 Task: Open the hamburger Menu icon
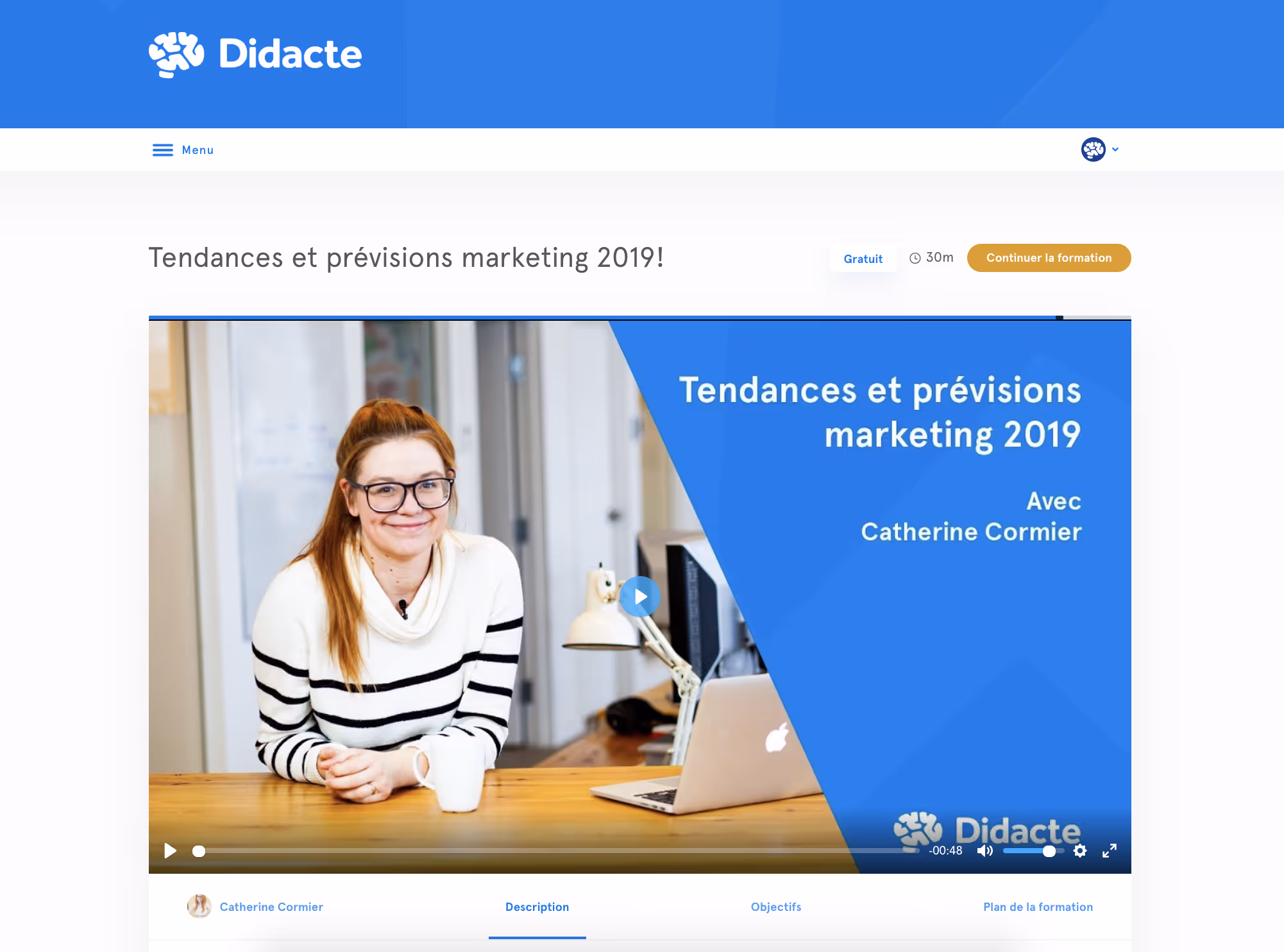163,150
